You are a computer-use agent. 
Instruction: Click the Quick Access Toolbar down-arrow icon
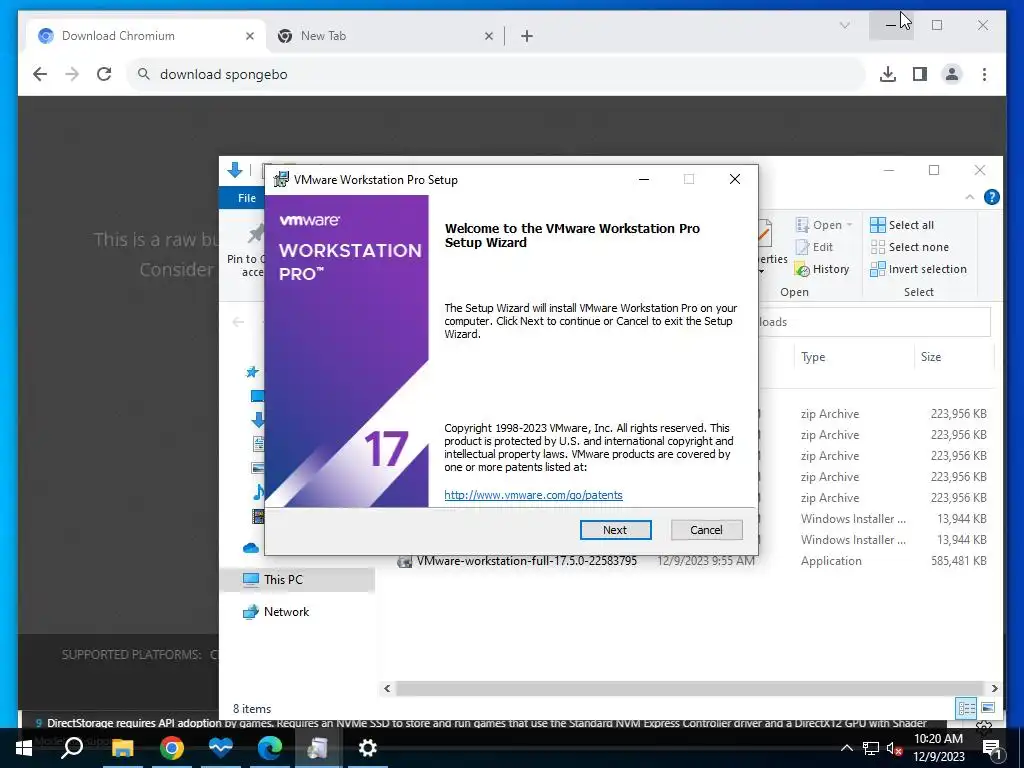click(234, 170)
